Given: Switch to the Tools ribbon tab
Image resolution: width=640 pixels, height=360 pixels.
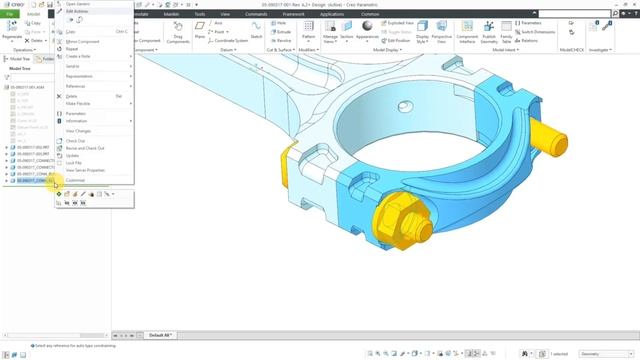Looking at the screenshot, I should click(200, 14).
